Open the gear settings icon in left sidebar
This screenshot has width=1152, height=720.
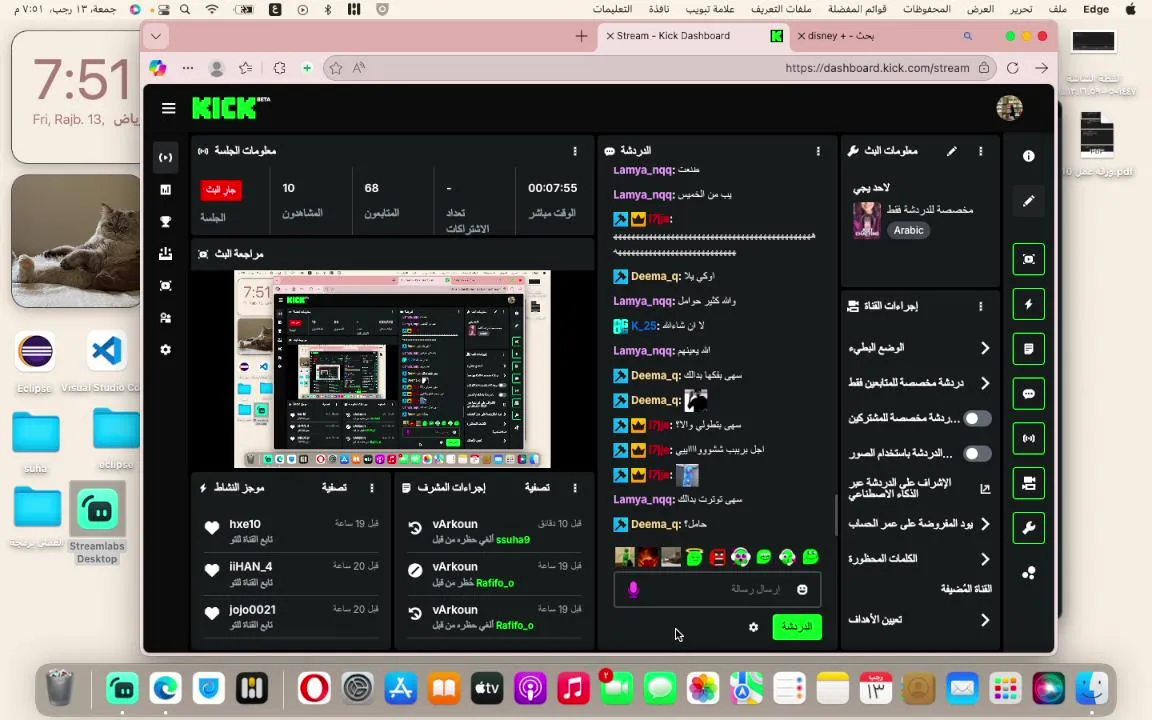pyautogui.click(x=165, y=350)
